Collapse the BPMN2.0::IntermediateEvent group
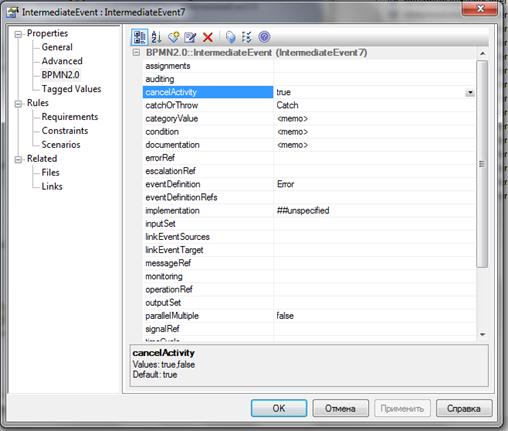508x431 pixels. (x=136, y=52)
